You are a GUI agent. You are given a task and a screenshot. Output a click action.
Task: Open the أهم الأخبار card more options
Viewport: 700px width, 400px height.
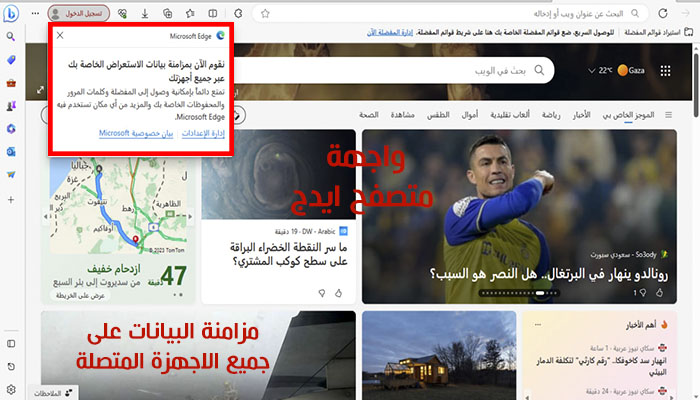point(538,325)
